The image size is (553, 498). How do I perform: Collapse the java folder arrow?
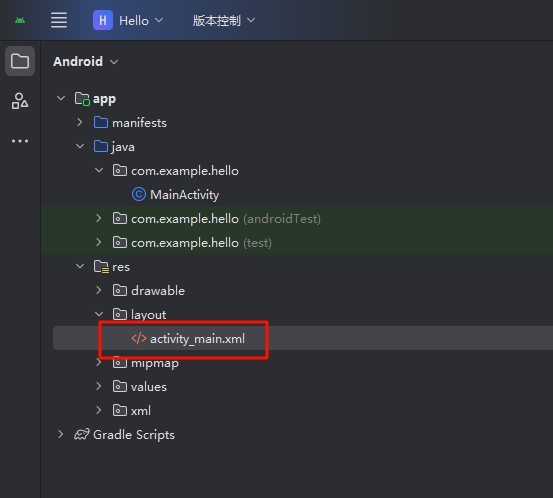80,146
